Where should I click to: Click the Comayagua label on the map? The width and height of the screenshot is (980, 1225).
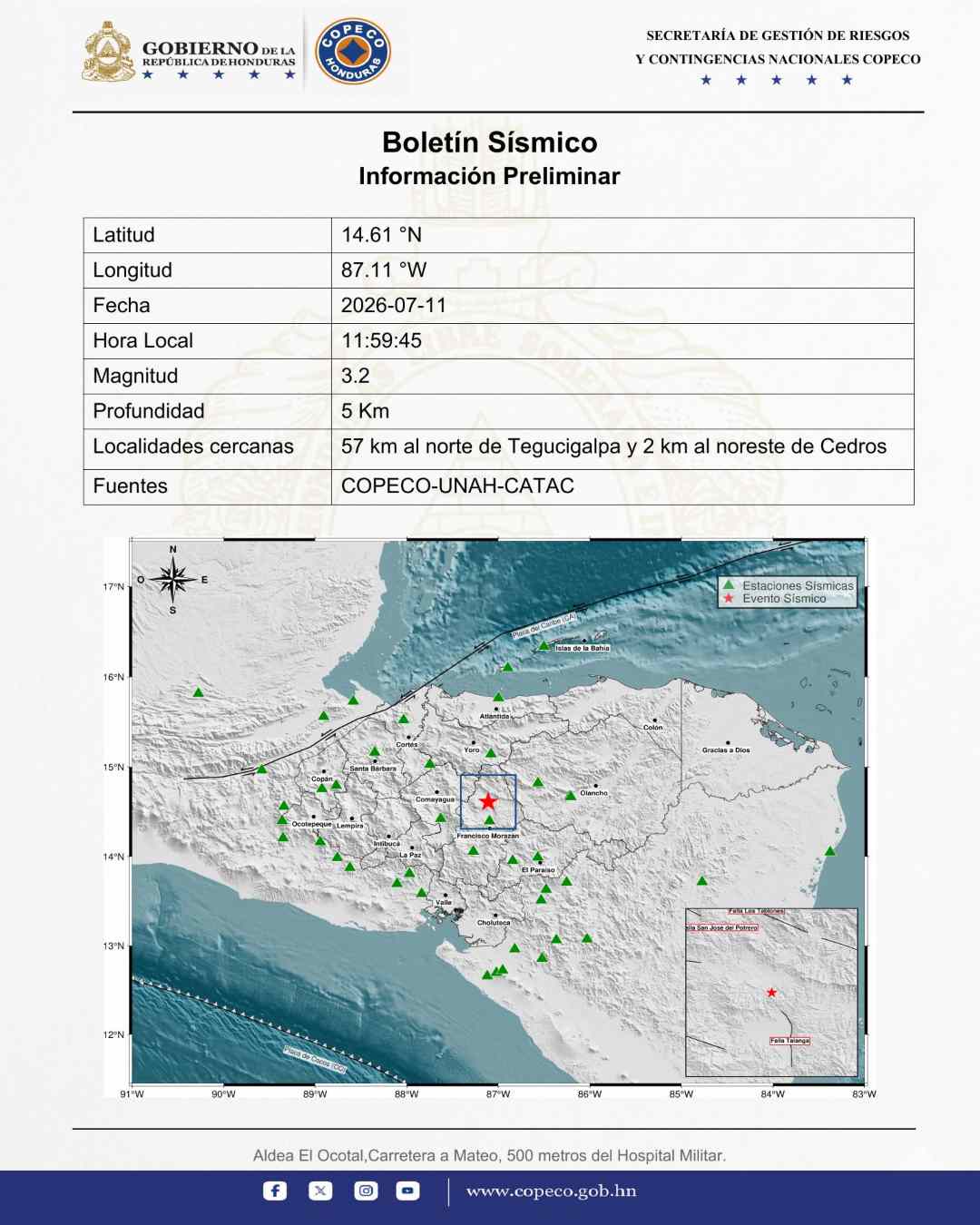[x=435, y=800]
